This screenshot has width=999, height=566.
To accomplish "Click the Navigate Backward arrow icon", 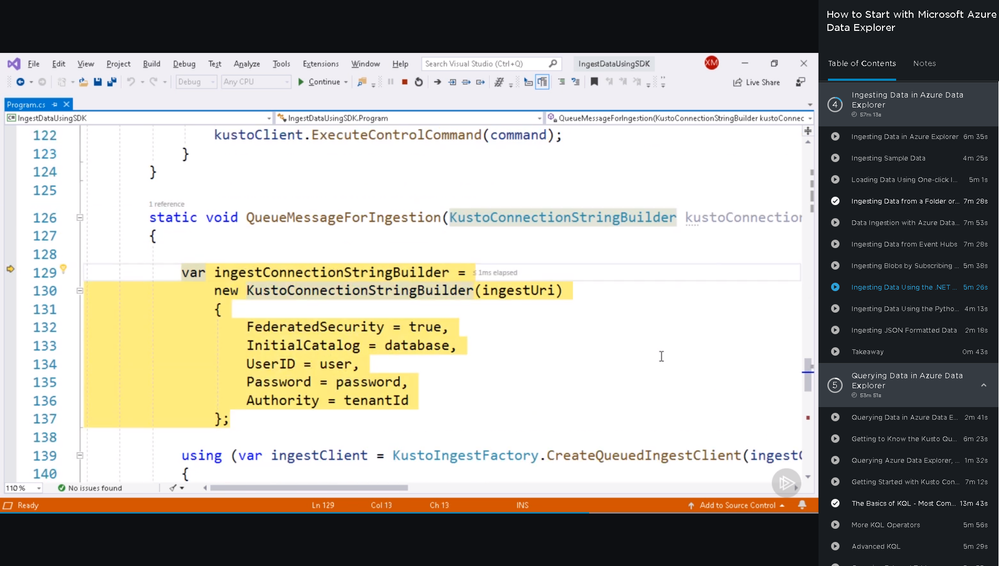I will pyautogui.click(x=20, y=82).
